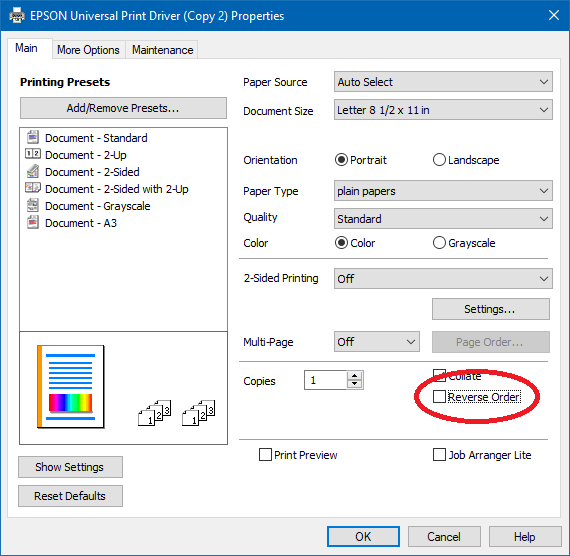Open the Paper Source dropdown

[x=443, y=82]
